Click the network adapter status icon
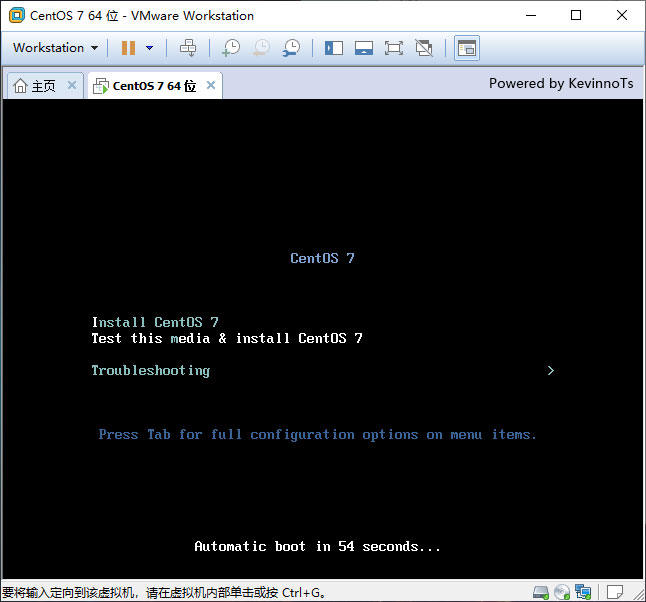 click(x=583, y=593)
